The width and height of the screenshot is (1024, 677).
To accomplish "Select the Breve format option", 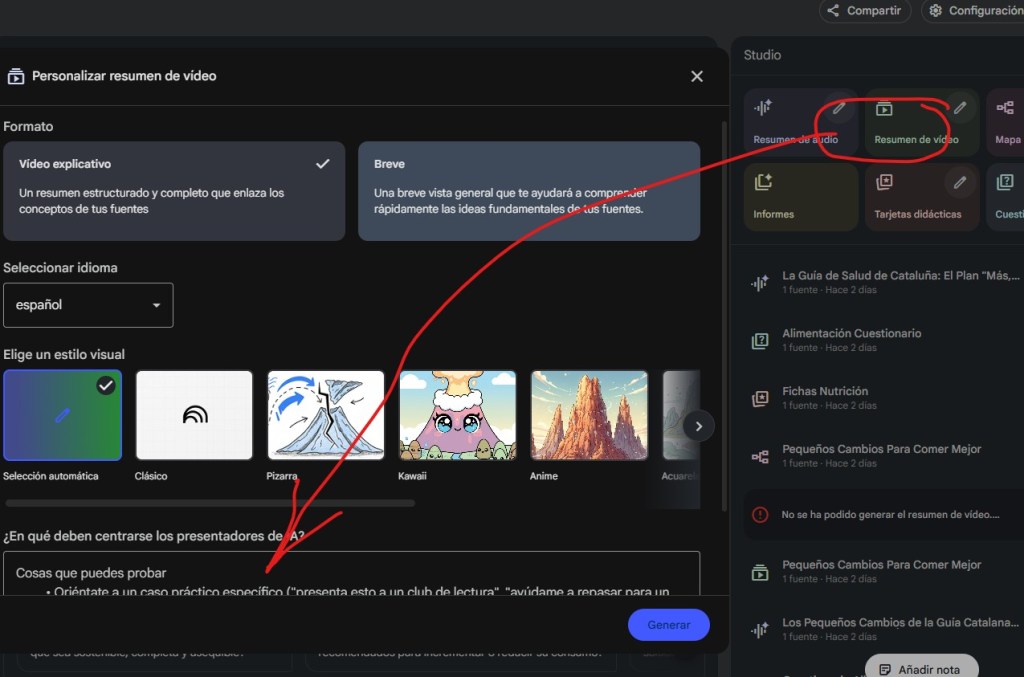I will point(528,190).
